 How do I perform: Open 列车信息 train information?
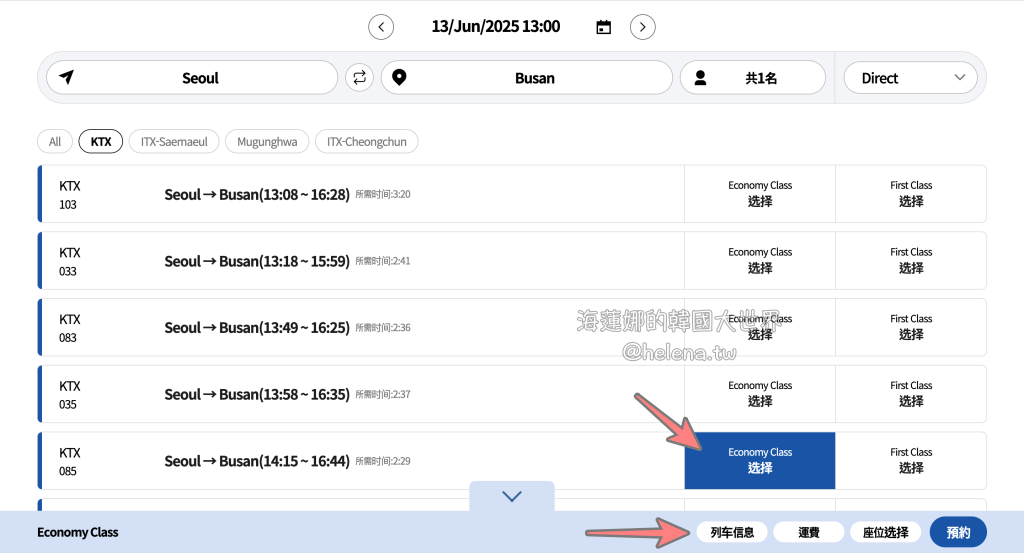pos(732,532)
